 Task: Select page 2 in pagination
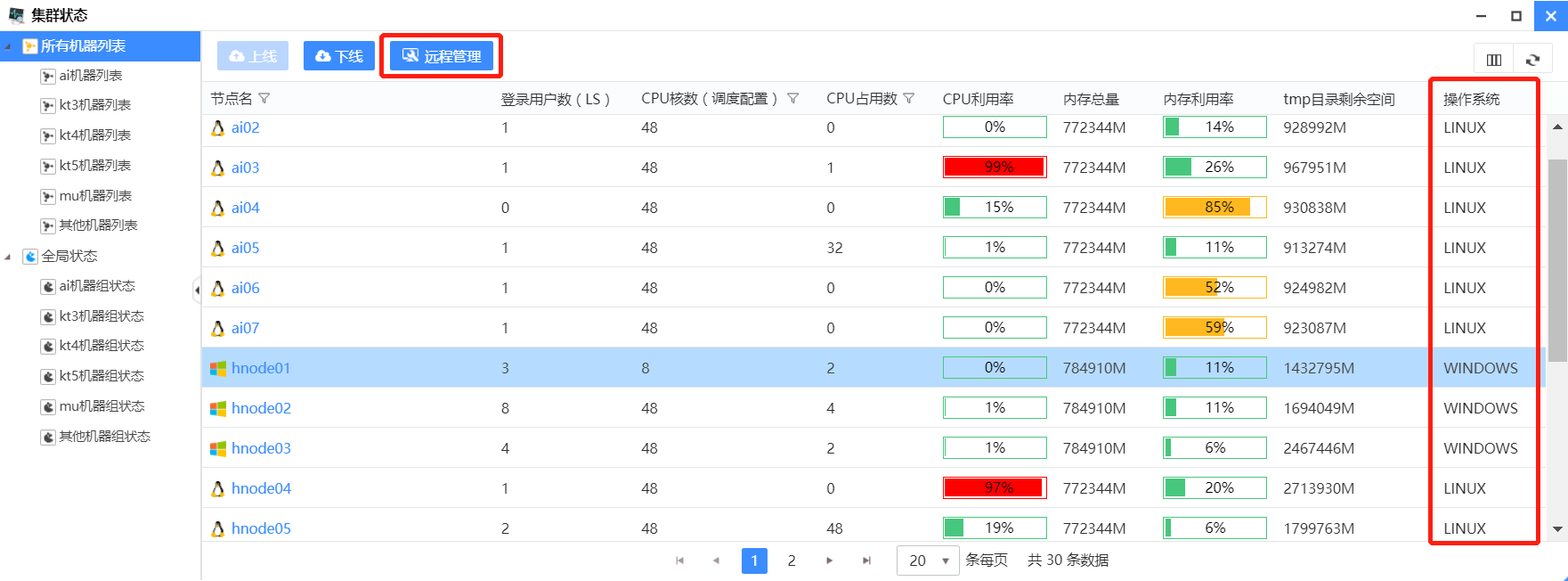[x=792, y=561]
